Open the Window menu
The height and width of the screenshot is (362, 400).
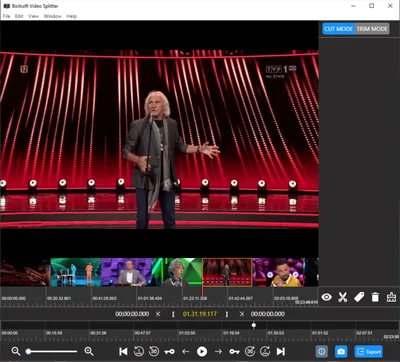tap(52, 16)
